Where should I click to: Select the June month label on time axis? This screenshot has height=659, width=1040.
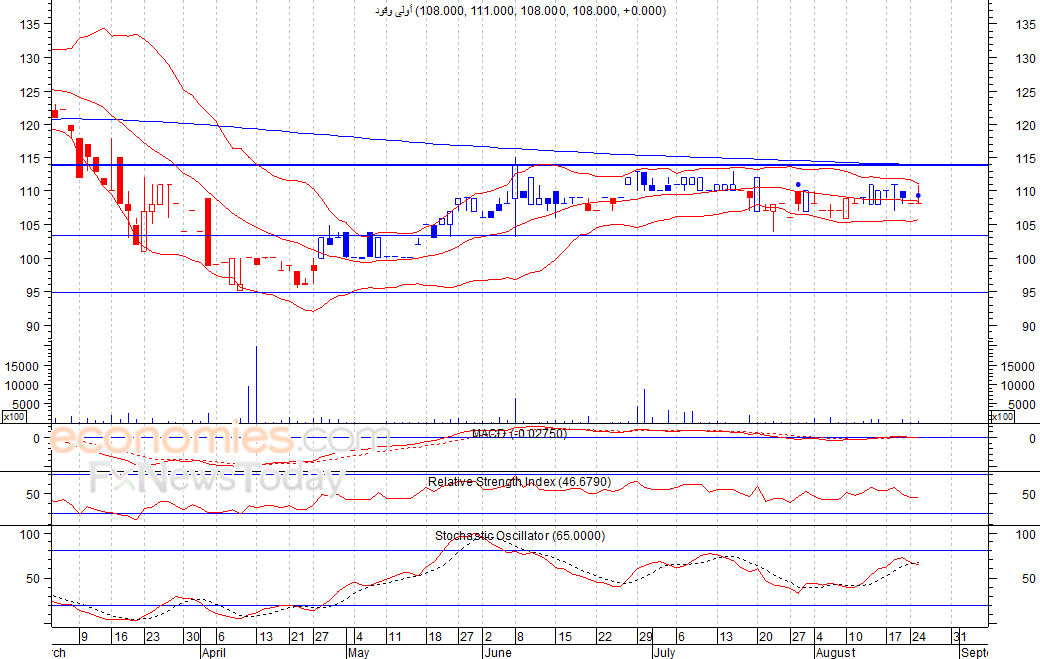click(x=498, y=652)
